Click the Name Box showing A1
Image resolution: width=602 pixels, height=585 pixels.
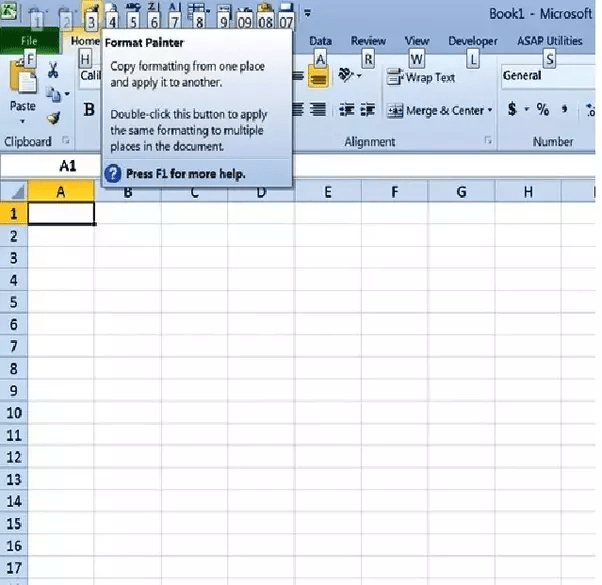tap(51, 166)
